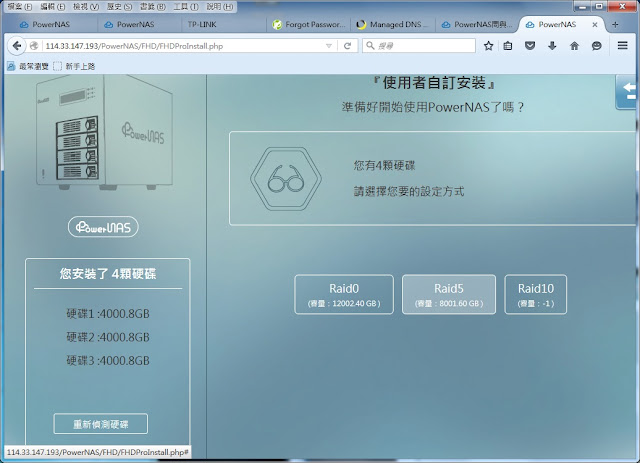Go to the home page icon
The width and height of the screenshot is (640, 463).
[574, 46]
